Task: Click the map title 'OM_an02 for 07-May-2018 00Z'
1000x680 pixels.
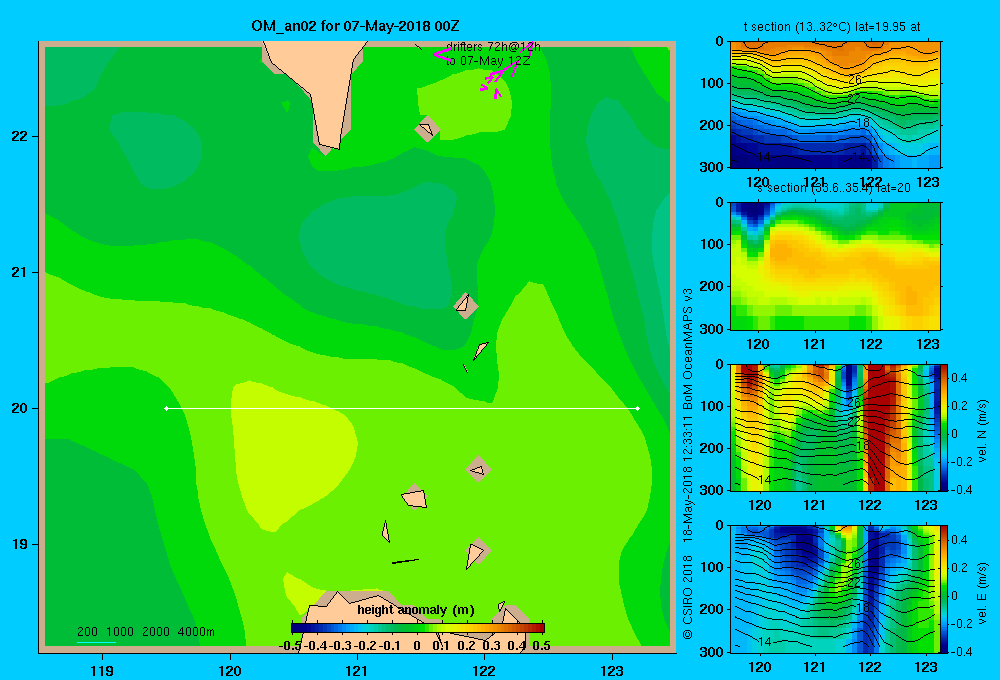Action: pos(355,26)
